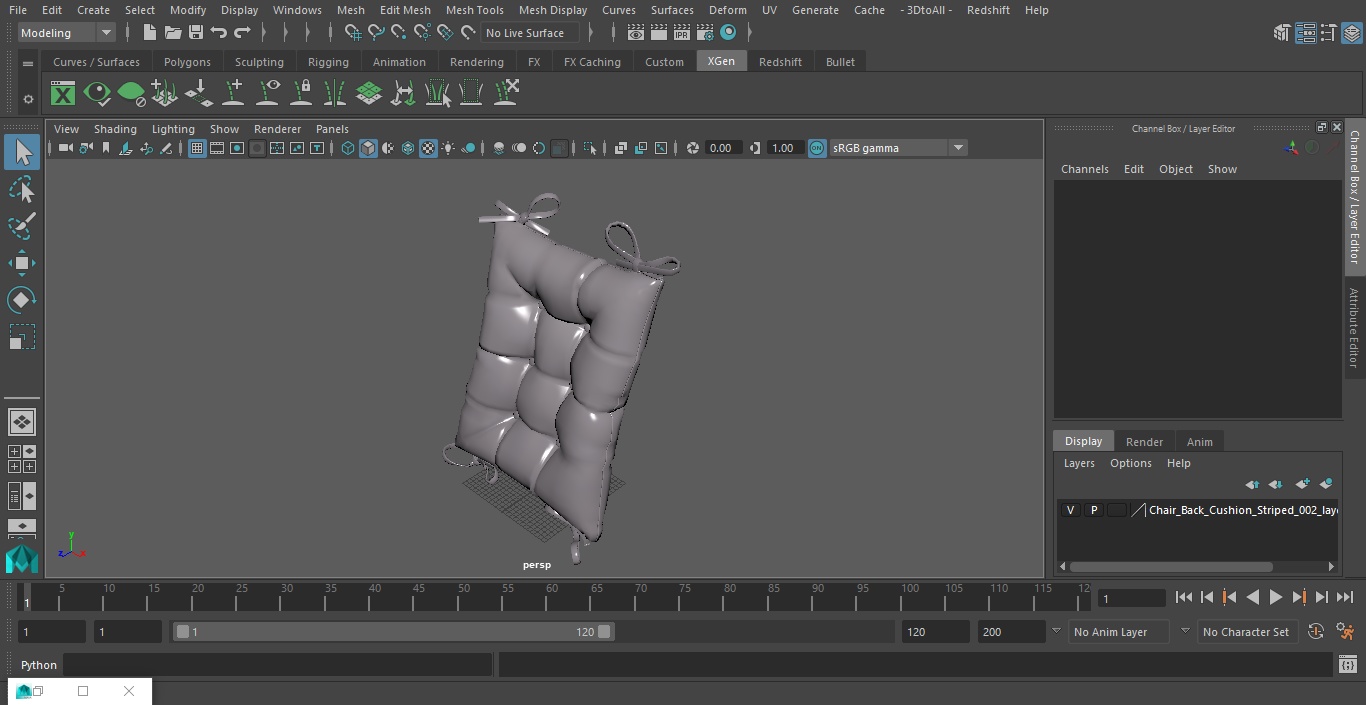
Task: Toggle the film gate display
Action: (217, 148)
